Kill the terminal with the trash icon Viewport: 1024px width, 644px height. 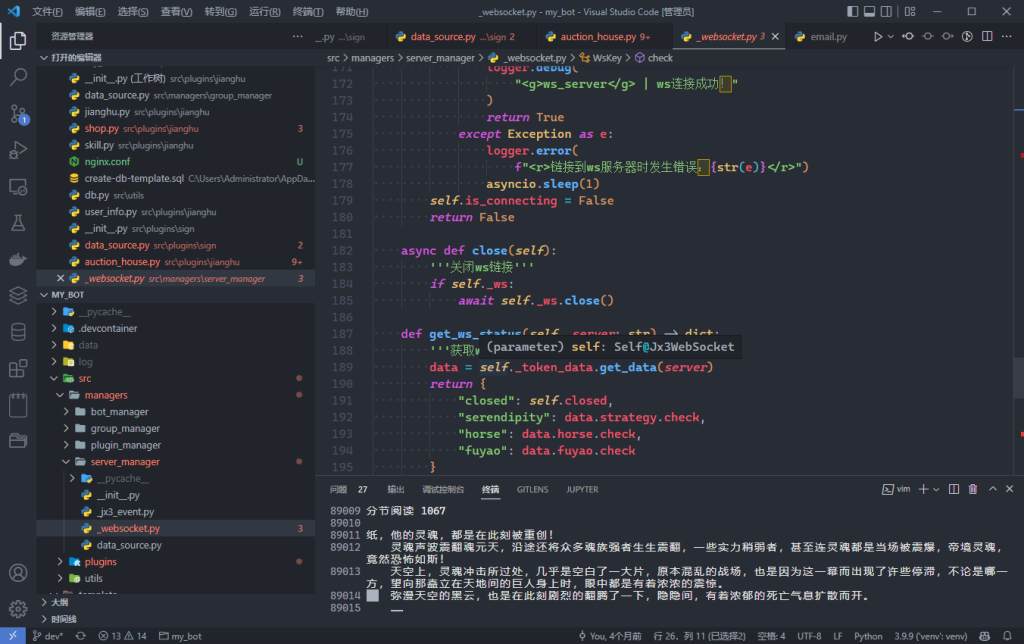click(x=973, y=488)
